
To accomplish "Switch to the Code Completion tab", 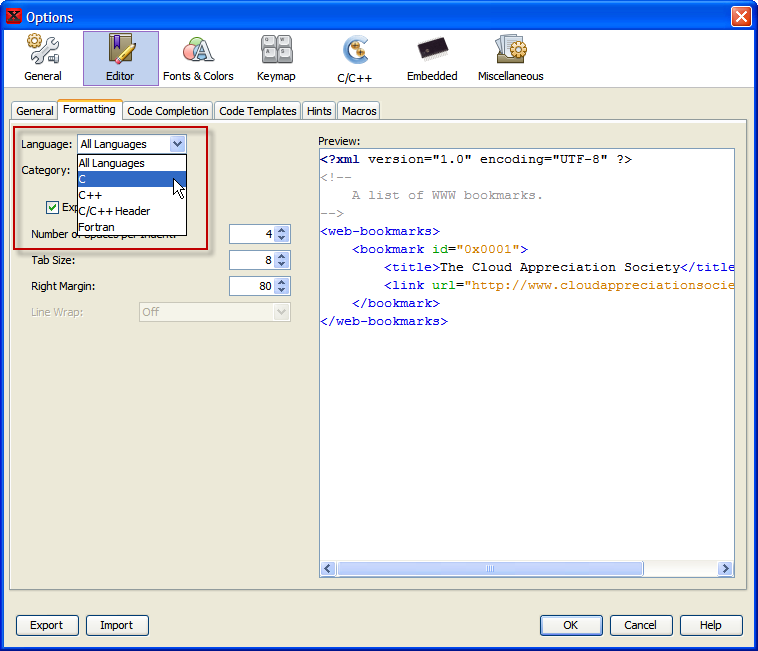I will pyautogui.click(x=168, y=111).
